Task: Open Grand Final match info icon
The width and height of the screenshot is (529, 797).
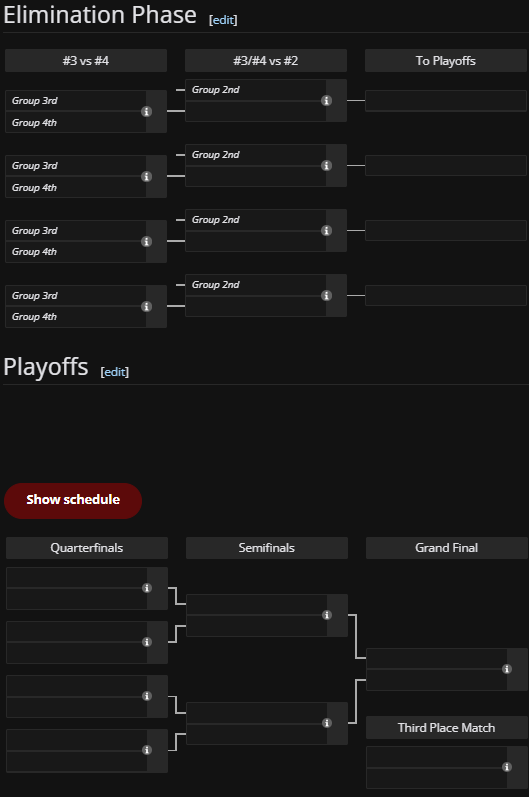Action: pos(507,669)
